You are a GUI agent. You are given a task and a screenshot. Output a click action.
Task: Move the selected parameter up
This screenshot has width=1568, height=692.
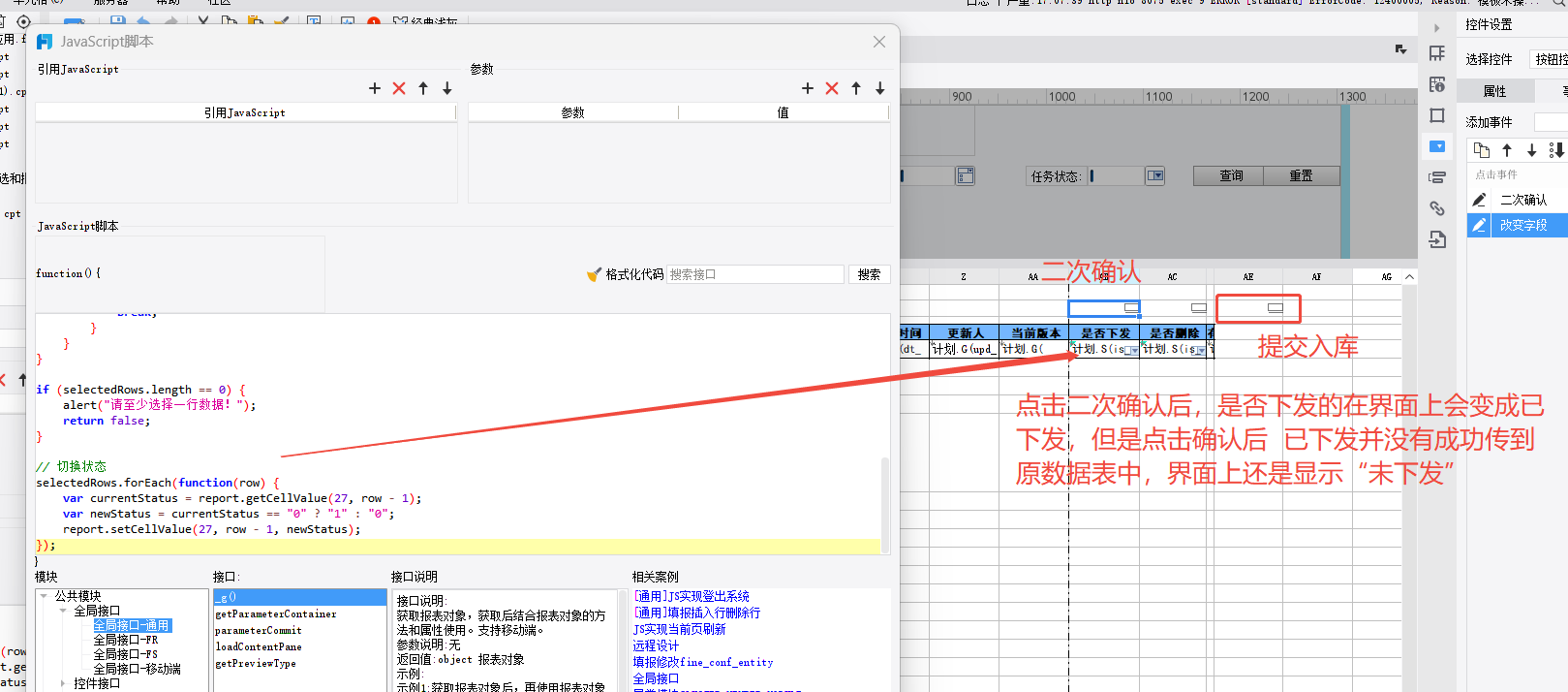pyautogui.click(x=856, y=88)
